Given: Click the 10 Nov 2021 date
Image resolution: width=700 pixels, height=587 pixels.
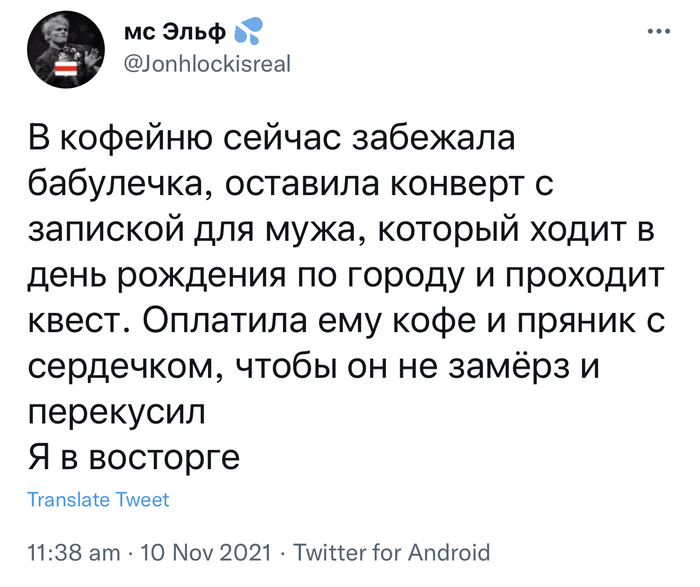Looking at the screenshot, I should click(x=203, y=552).
